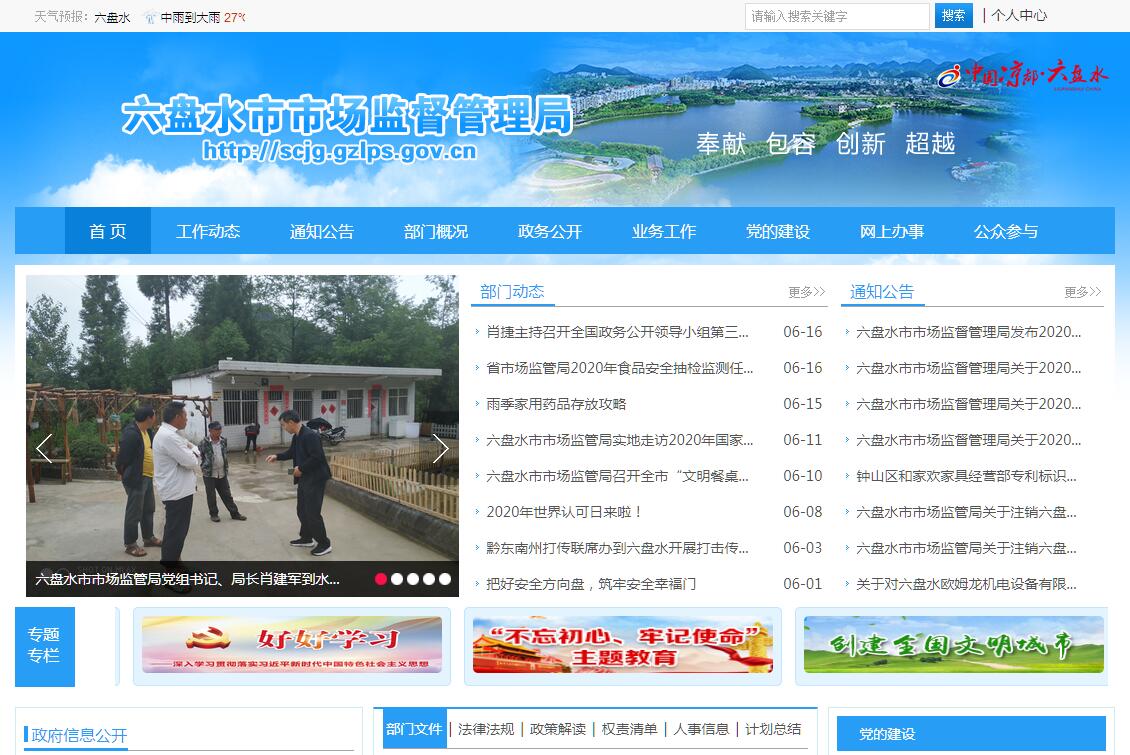Open the 不忘初心、牢记使命 banner

click(x=623, y=644)
